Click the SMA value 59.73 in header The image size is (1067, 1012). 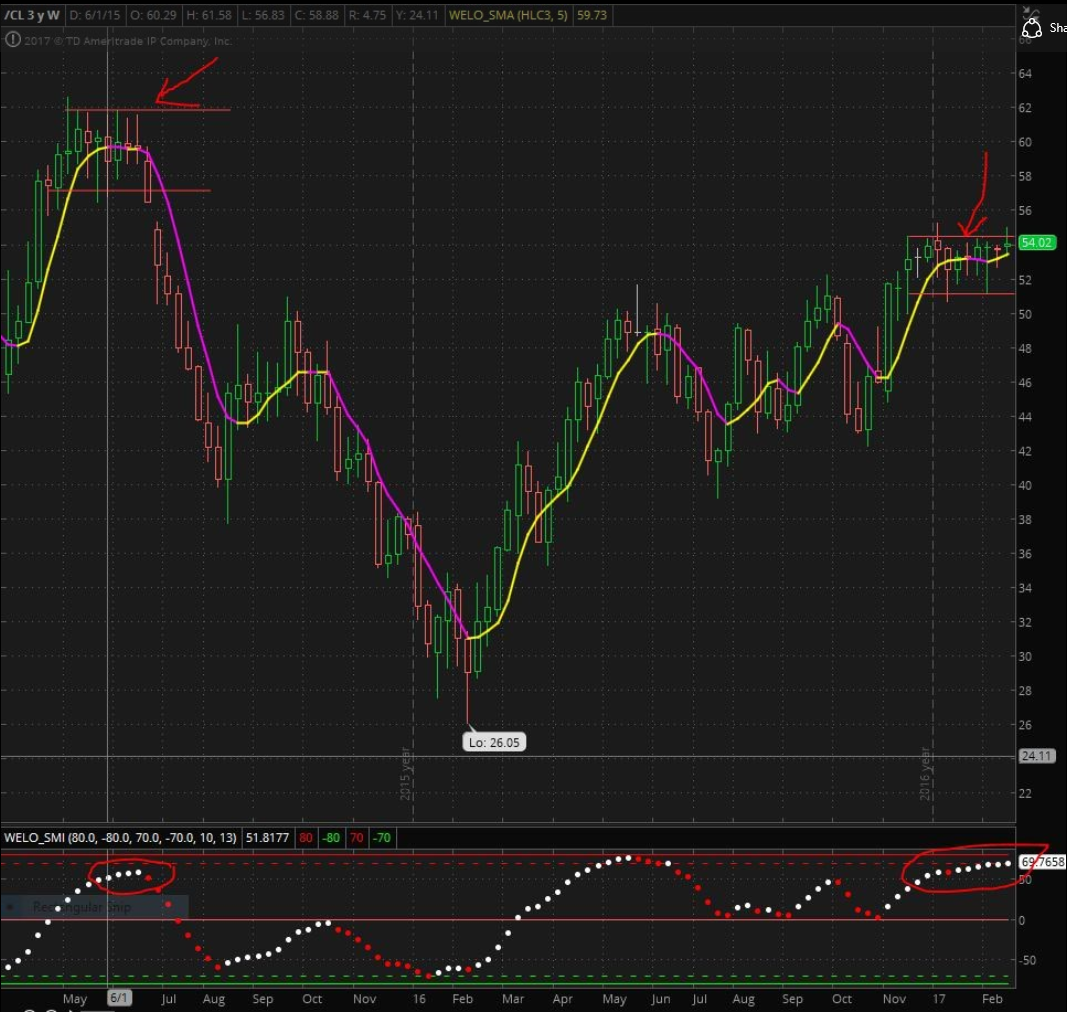pos(591,15)
